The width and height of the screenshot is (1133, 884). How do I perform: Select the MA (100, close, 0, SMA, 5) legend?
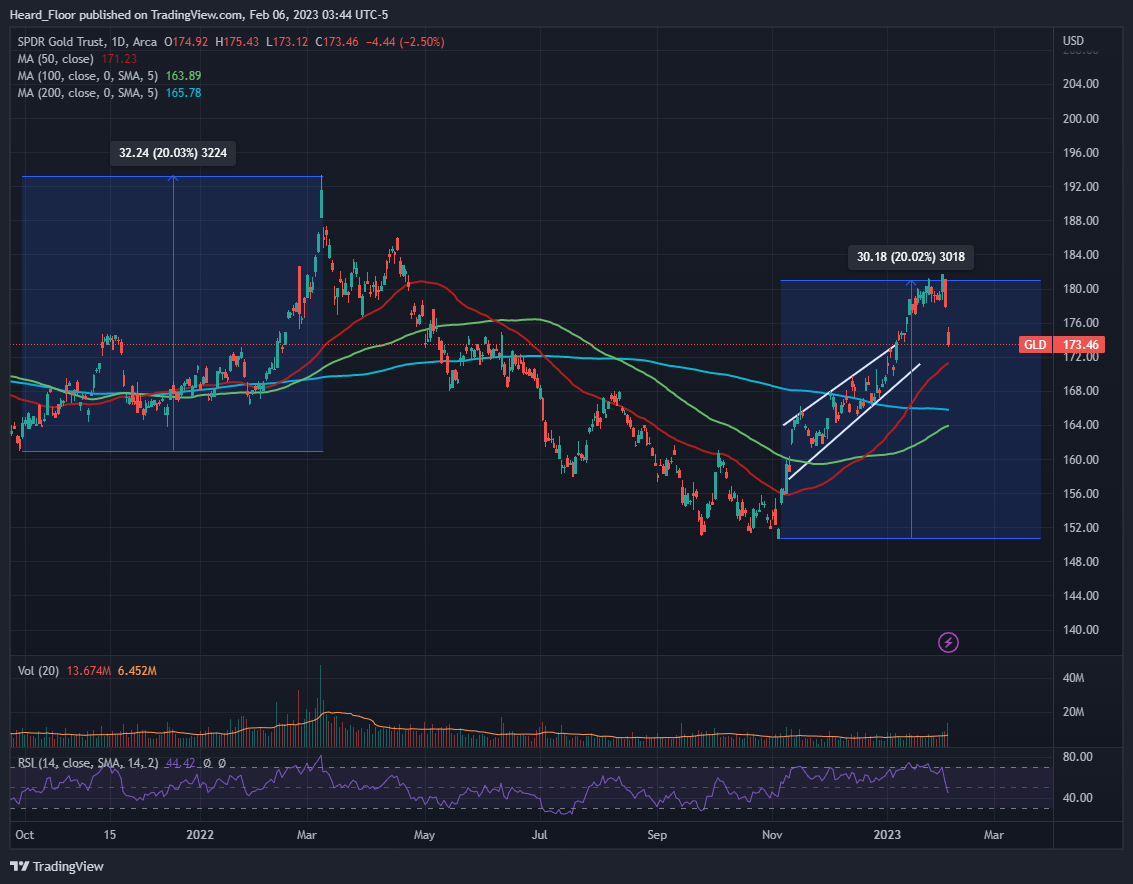87,76
